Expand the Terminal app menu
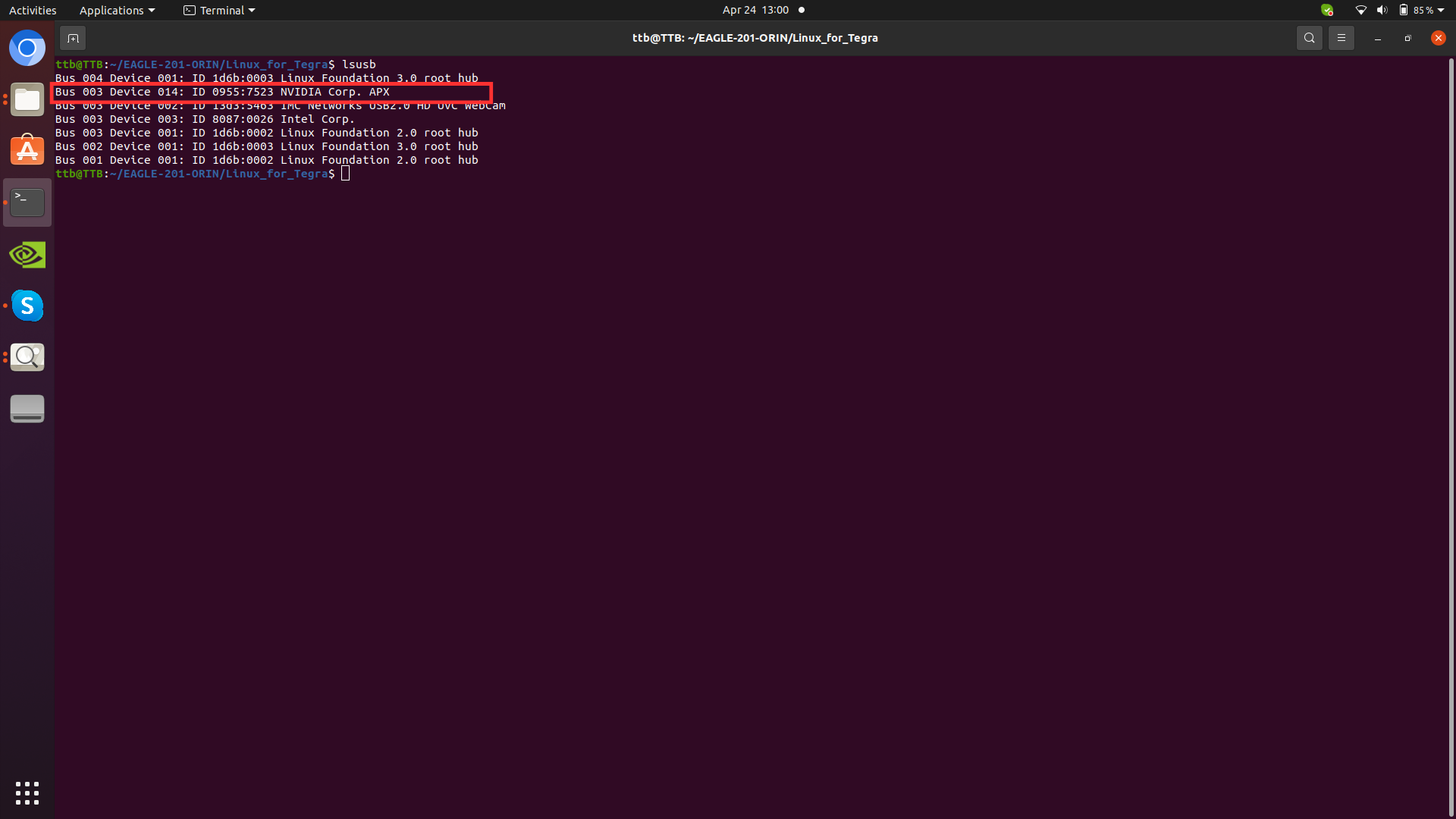 (219, 10)
